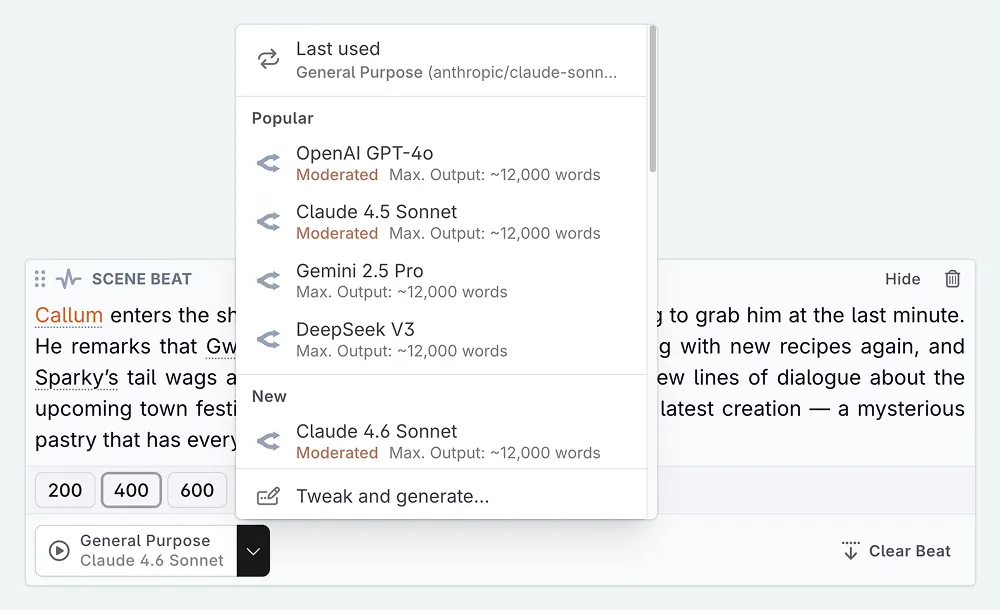
Task: Delete the scene beat with trash icon
Action: (x=952, y=279)
